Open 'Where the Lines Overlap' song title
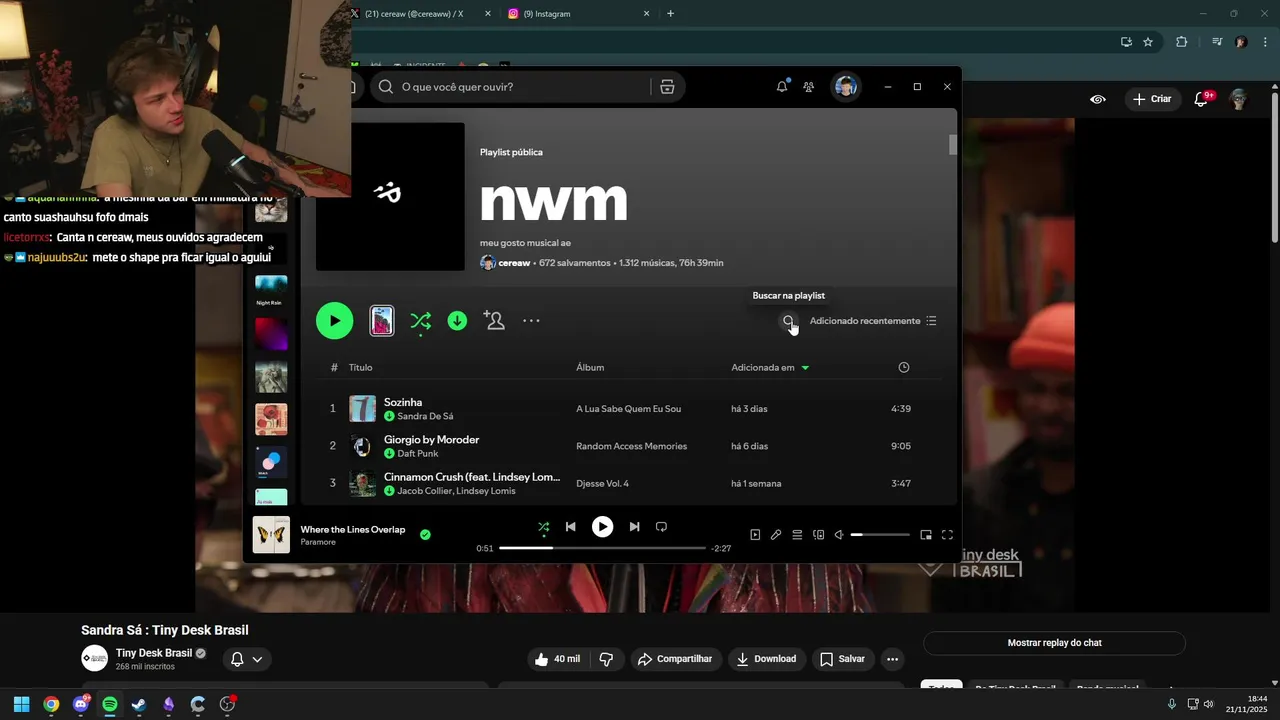1280x720 pixels. pyautogui.click(x=353, y=530)
